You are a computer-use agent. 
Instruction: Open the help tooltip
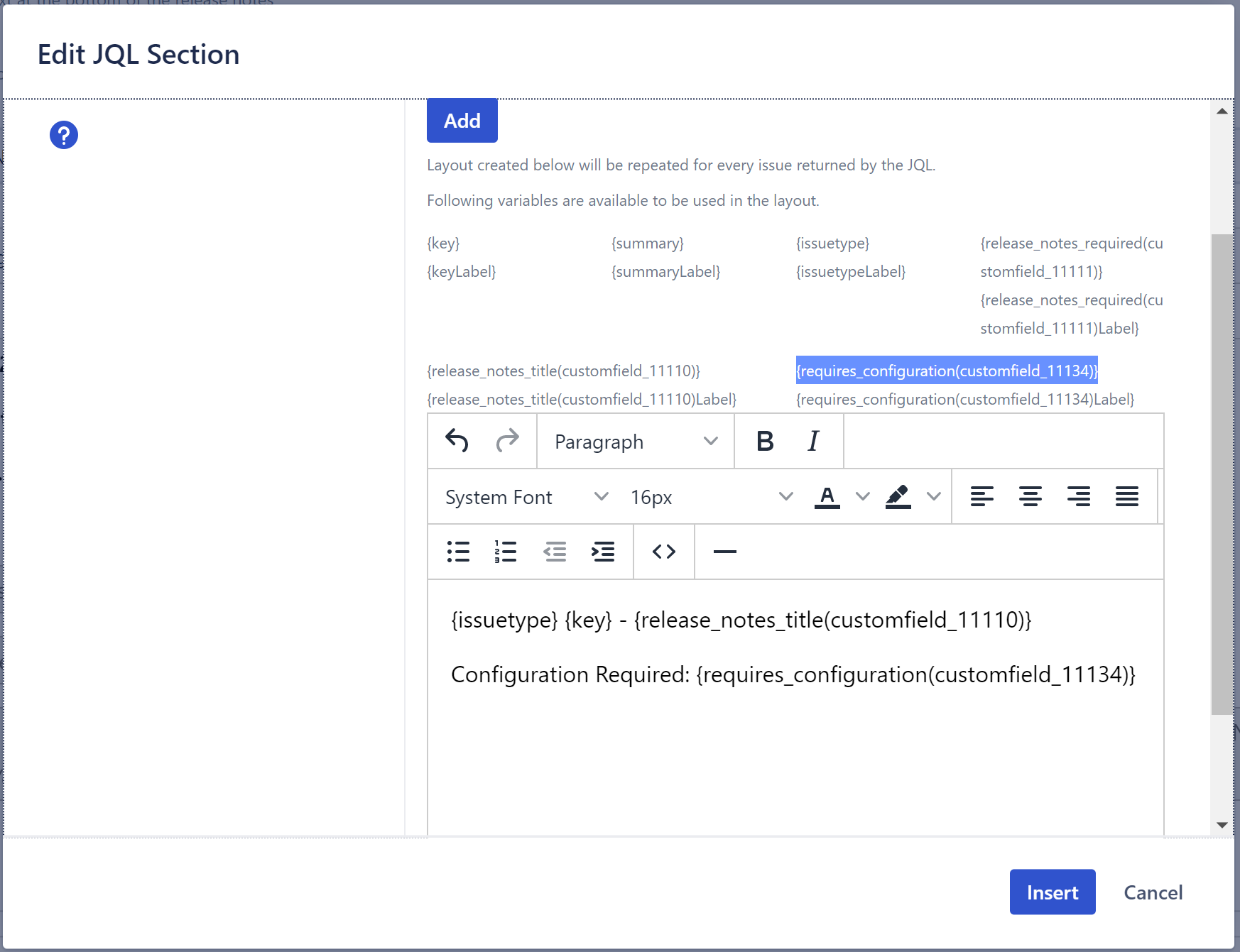pos(63,134)
